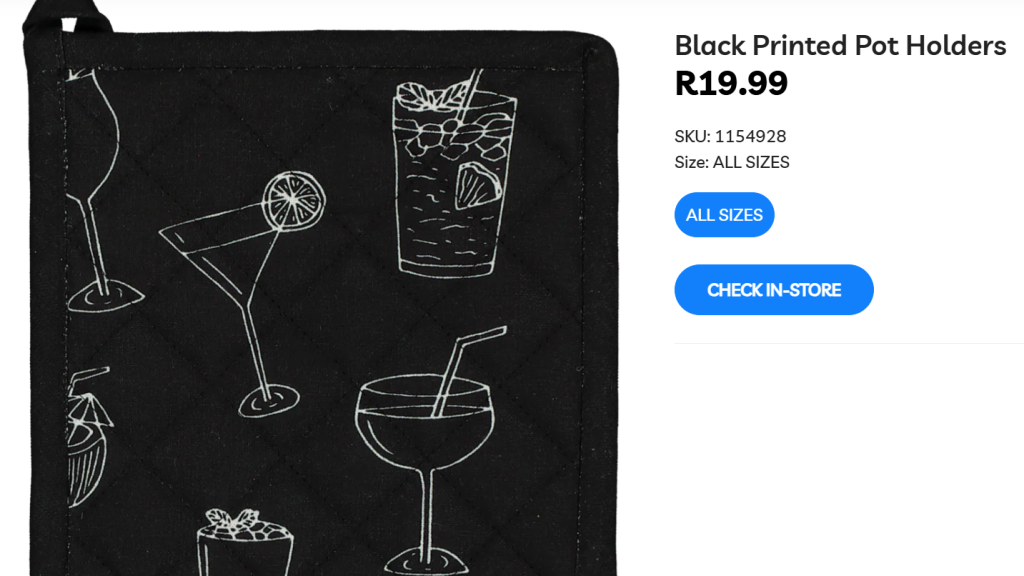Click the Size: ALL SIZES label
The height and width of the screenshot is (576, 1024).
(x=732, y=162)
